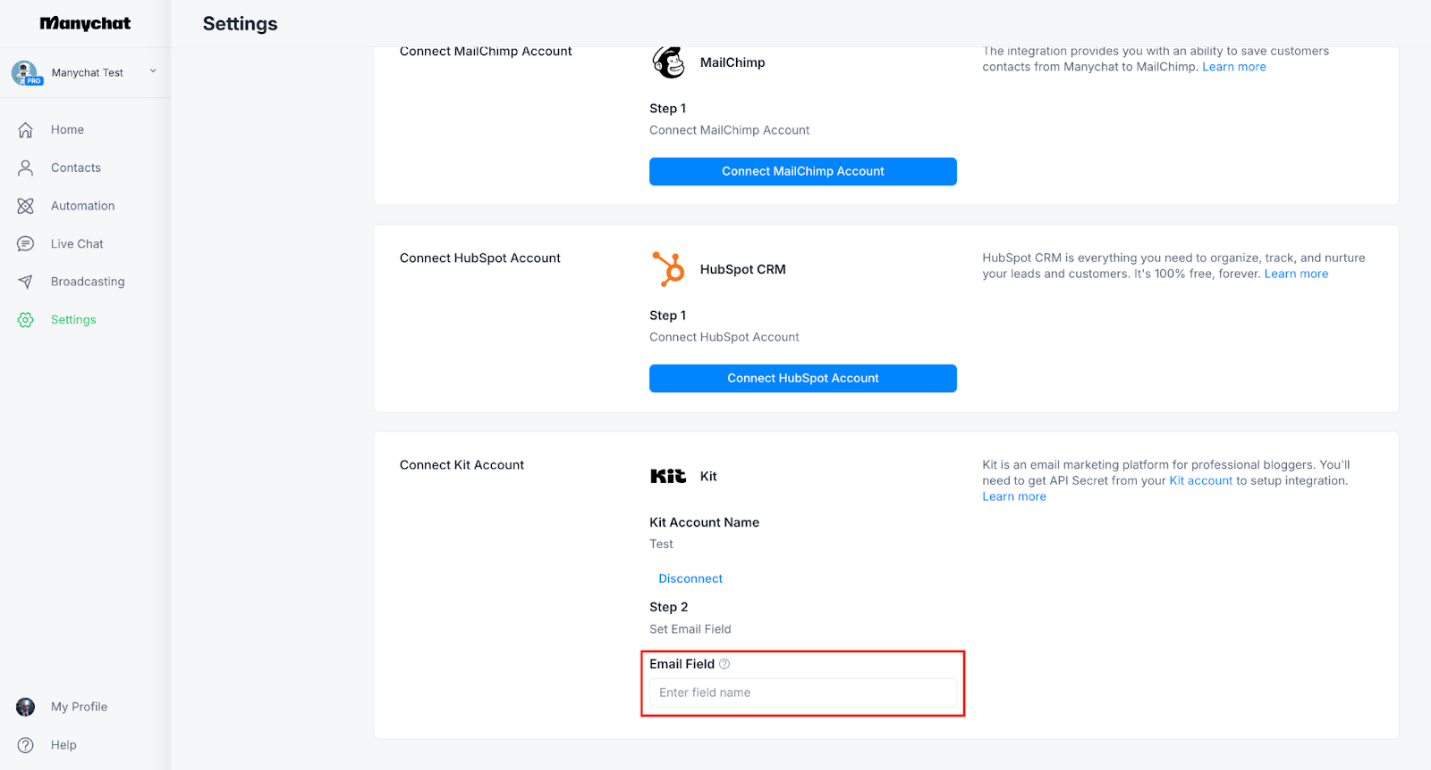Click Learn more link for HubSpot CRM
The width and height of the screenshot is (1431, 770).
[x=1296, y=274]
